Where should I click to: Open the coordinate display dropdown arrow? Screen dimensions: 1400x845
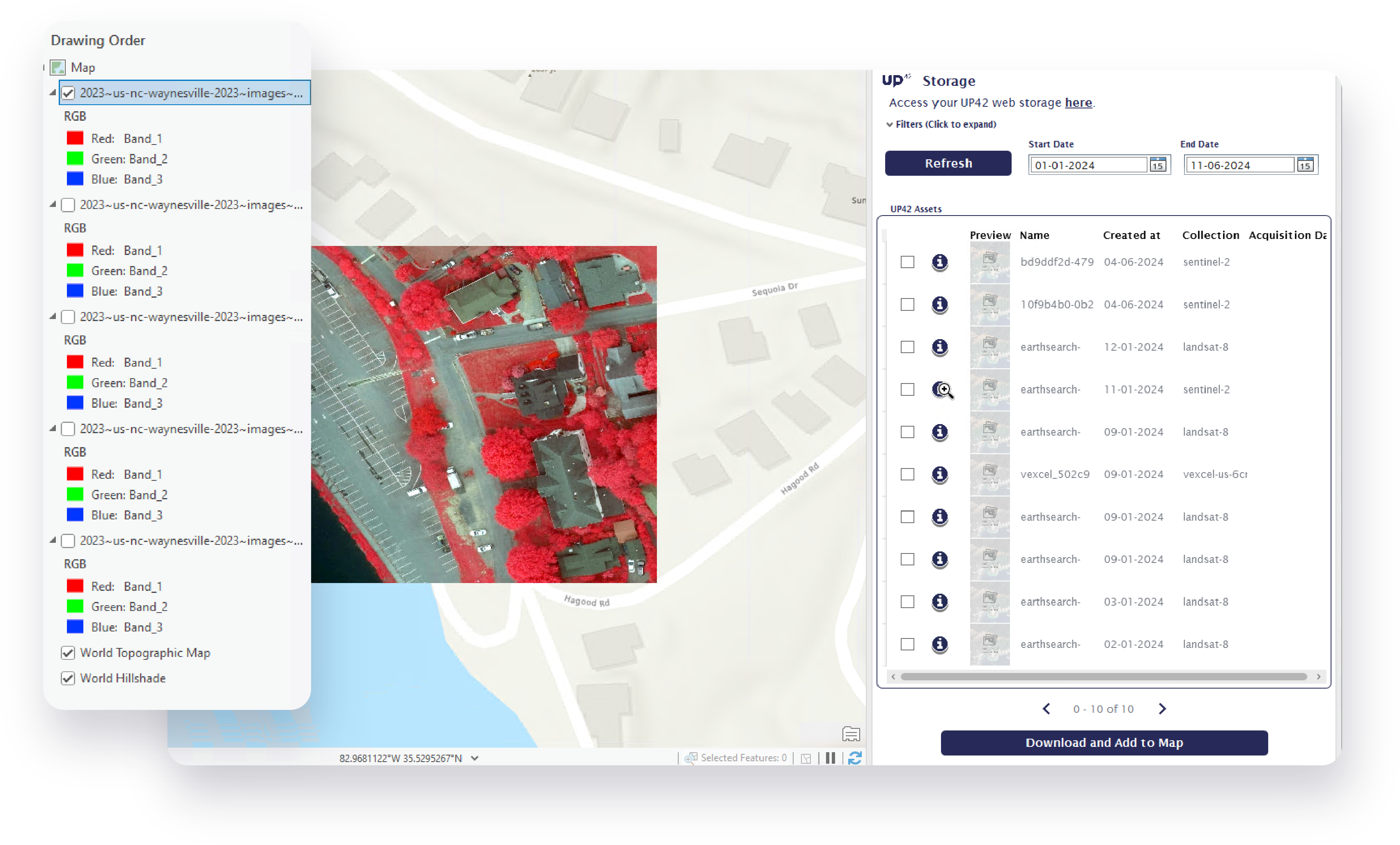475,758
